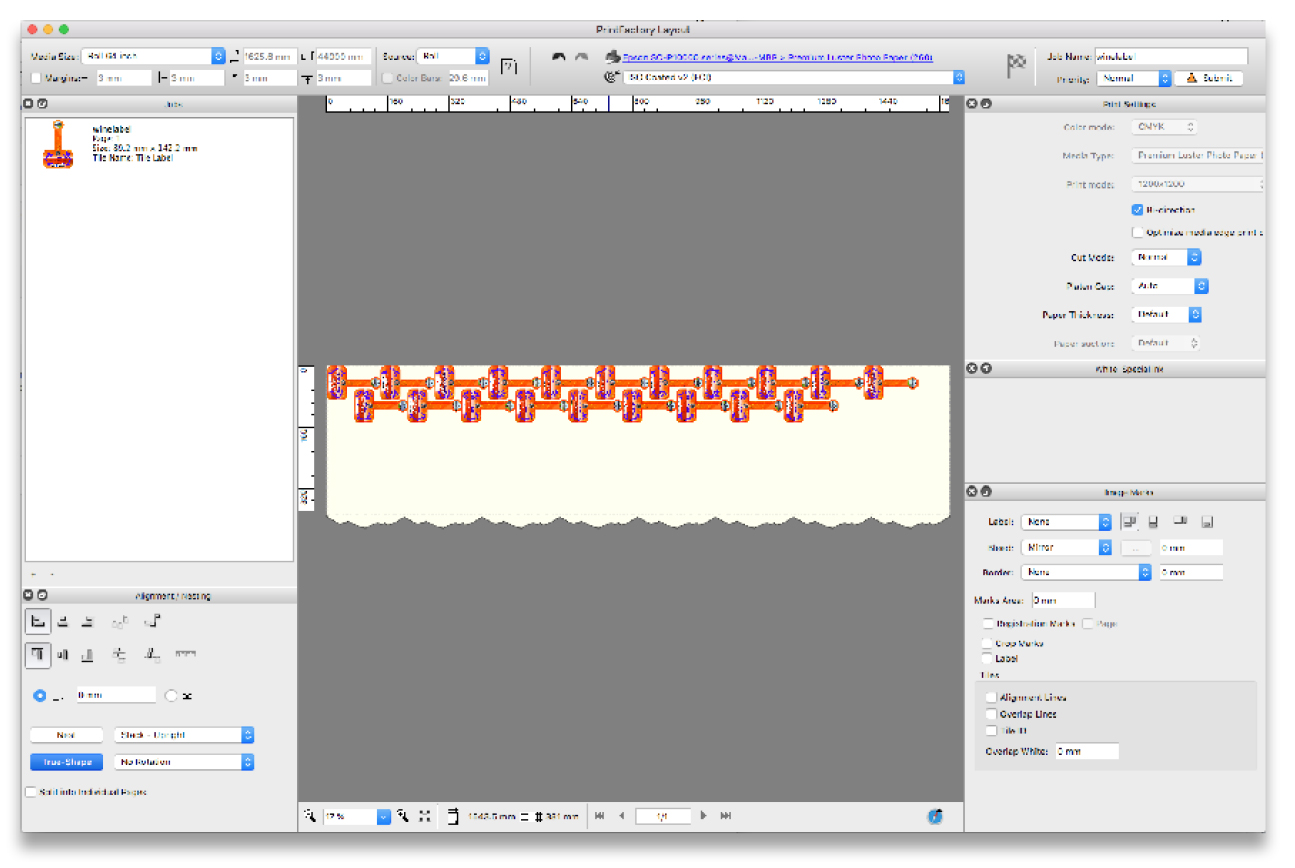Click the printer icon next to Epson link
This screenshot has width=1295, height=868.
pos(612,58)
